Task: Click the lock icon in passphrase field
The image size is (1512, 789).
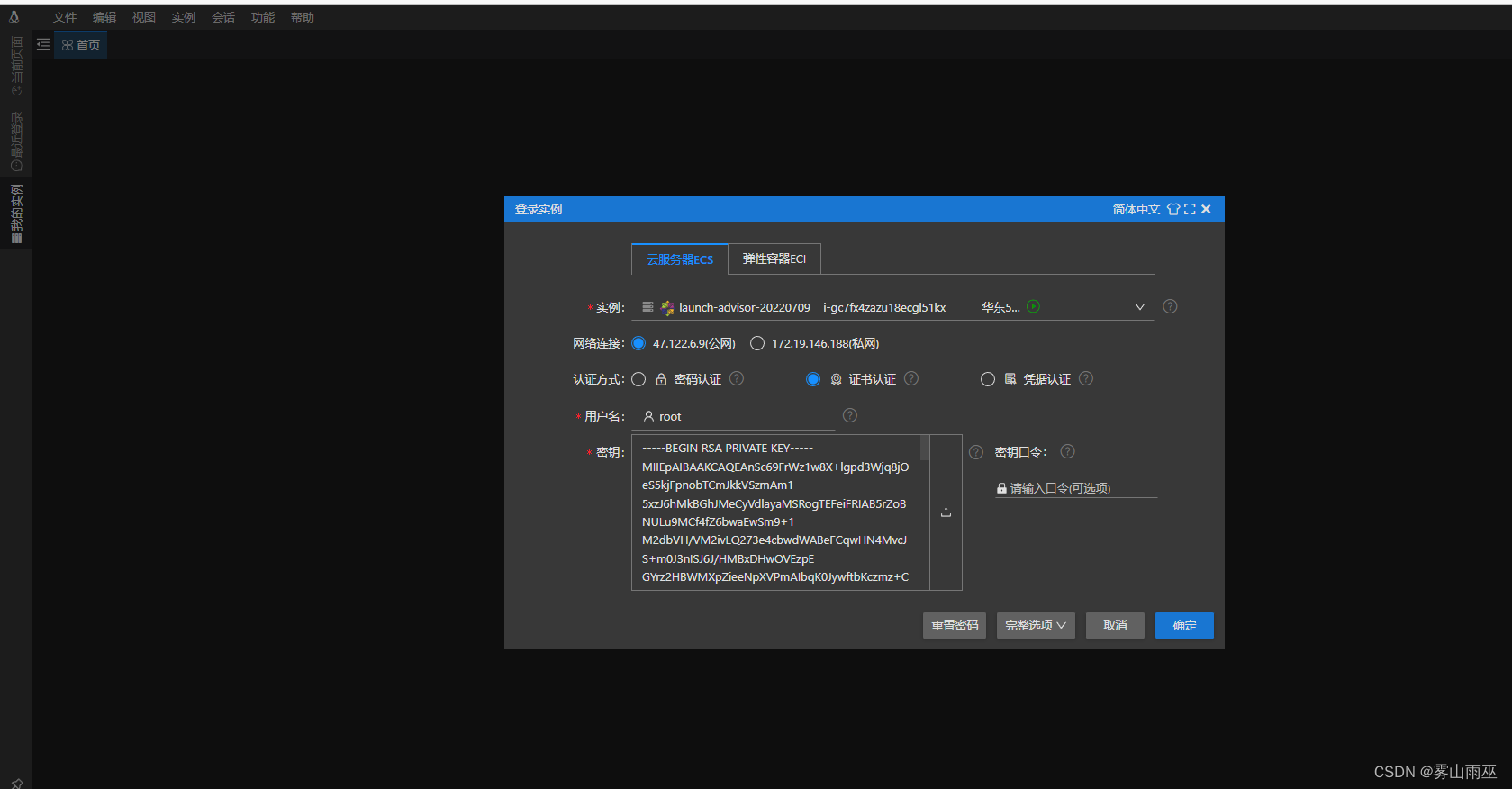Action: [x=1001, y=488]
